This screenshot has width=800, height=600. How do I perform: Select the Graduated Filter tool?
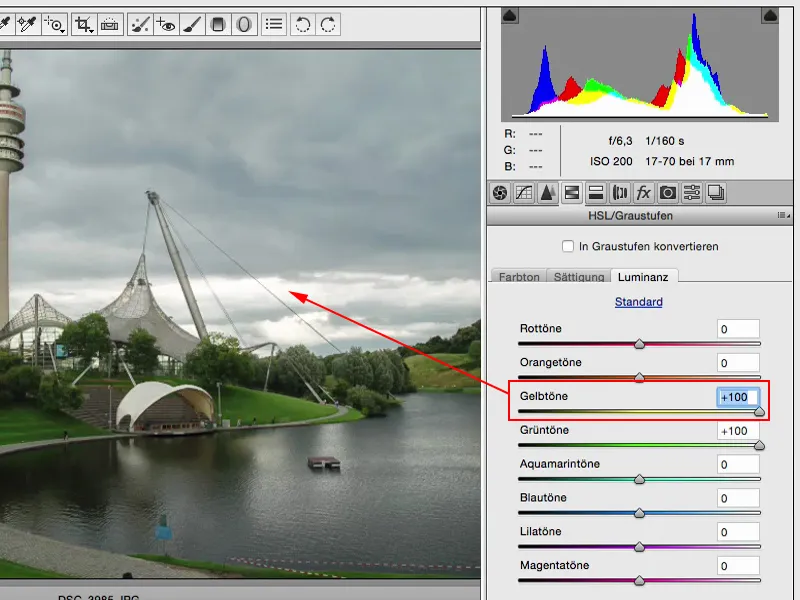click(218, 24)
